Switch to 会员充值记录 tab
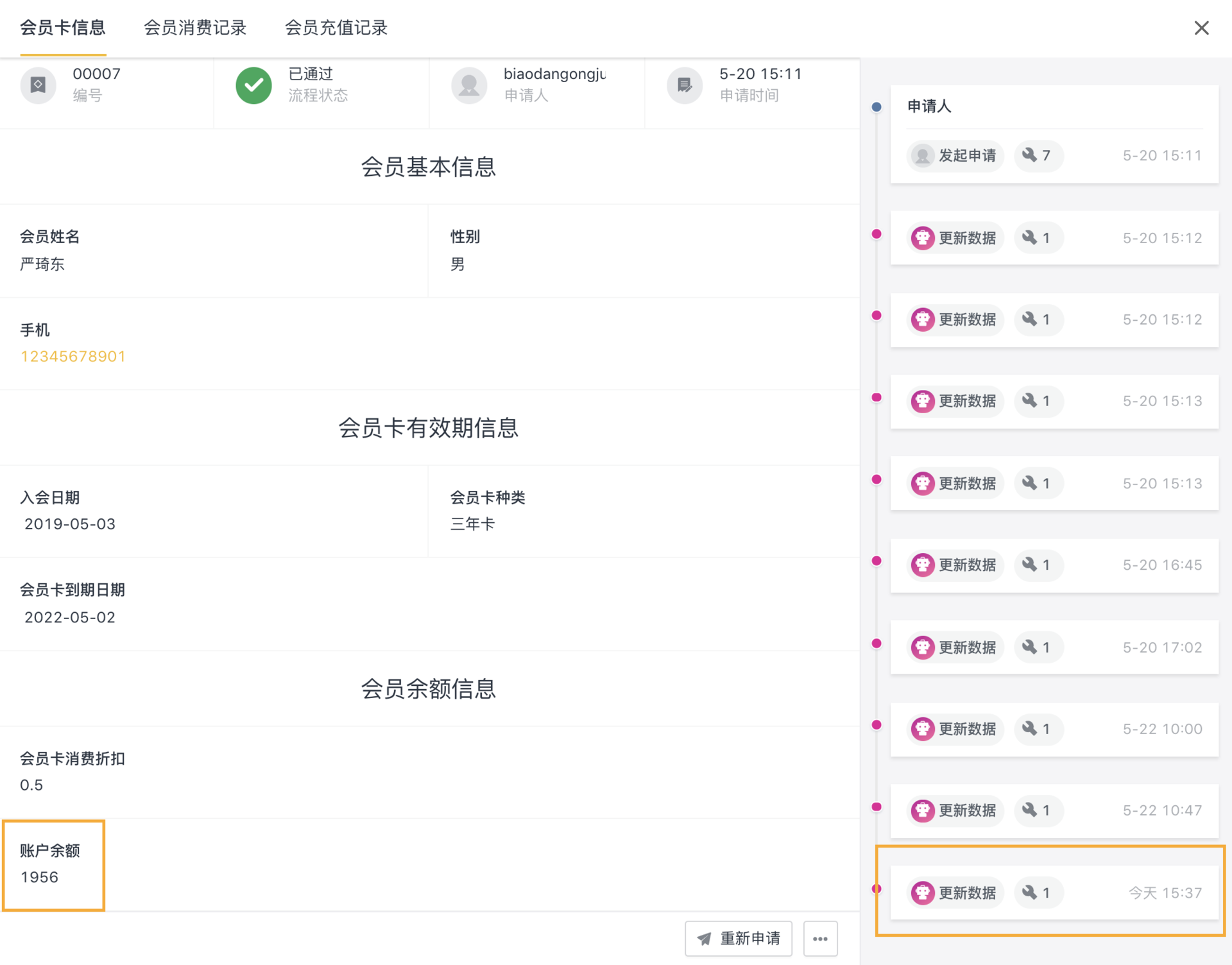The width and height of the screenshot is (1232, 965). tap(336, 28)
